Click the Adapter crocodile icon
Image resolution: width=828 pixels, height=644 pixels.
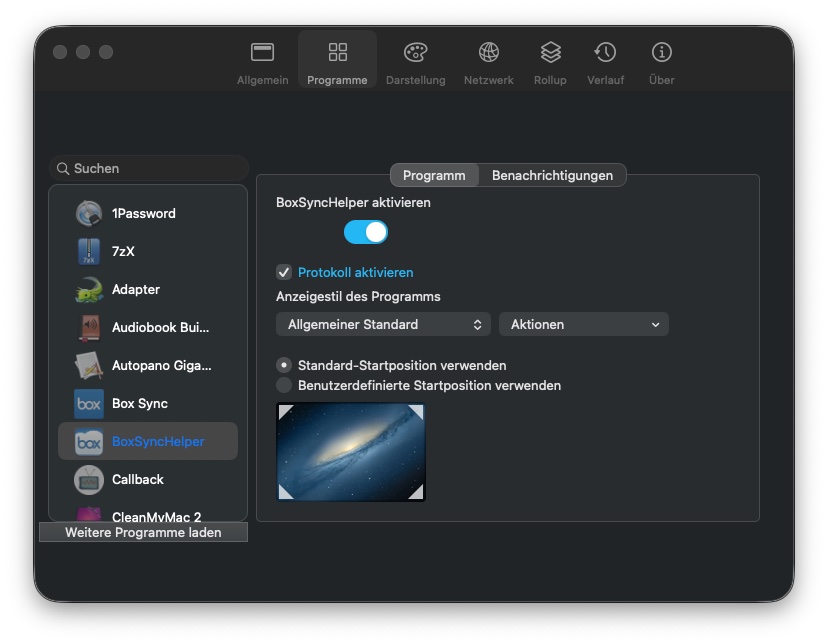89,289
